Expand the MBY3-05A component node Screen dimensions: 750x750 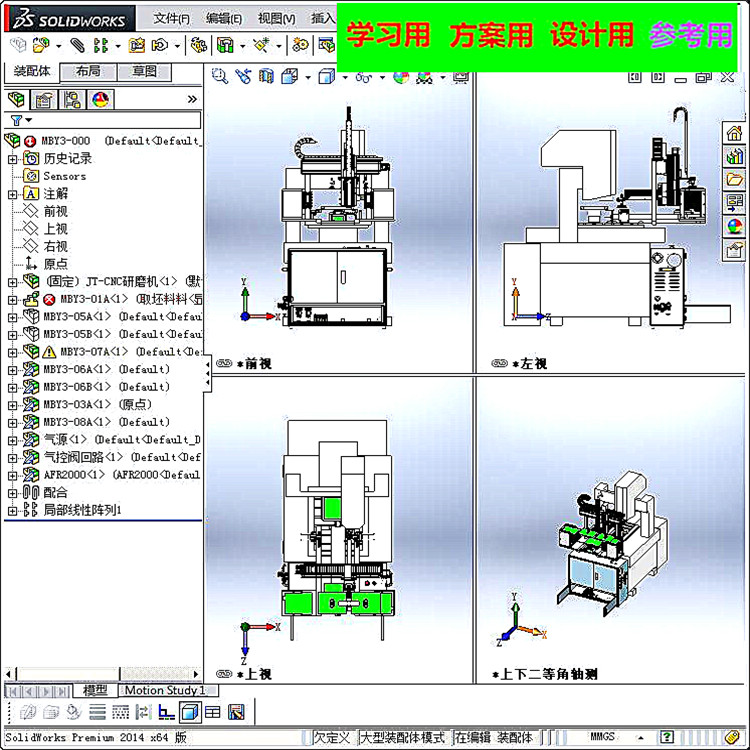click(x=12, y=317)
